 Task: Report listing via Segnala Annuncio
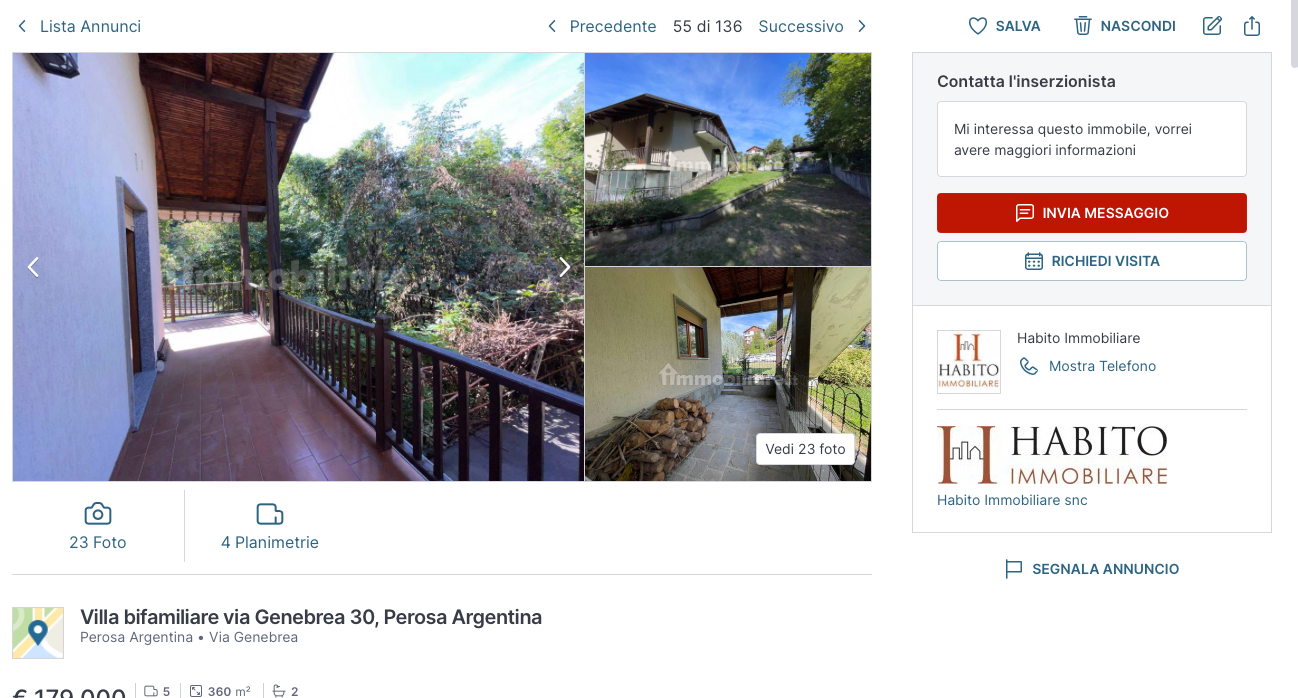(x=1092, y=569)
